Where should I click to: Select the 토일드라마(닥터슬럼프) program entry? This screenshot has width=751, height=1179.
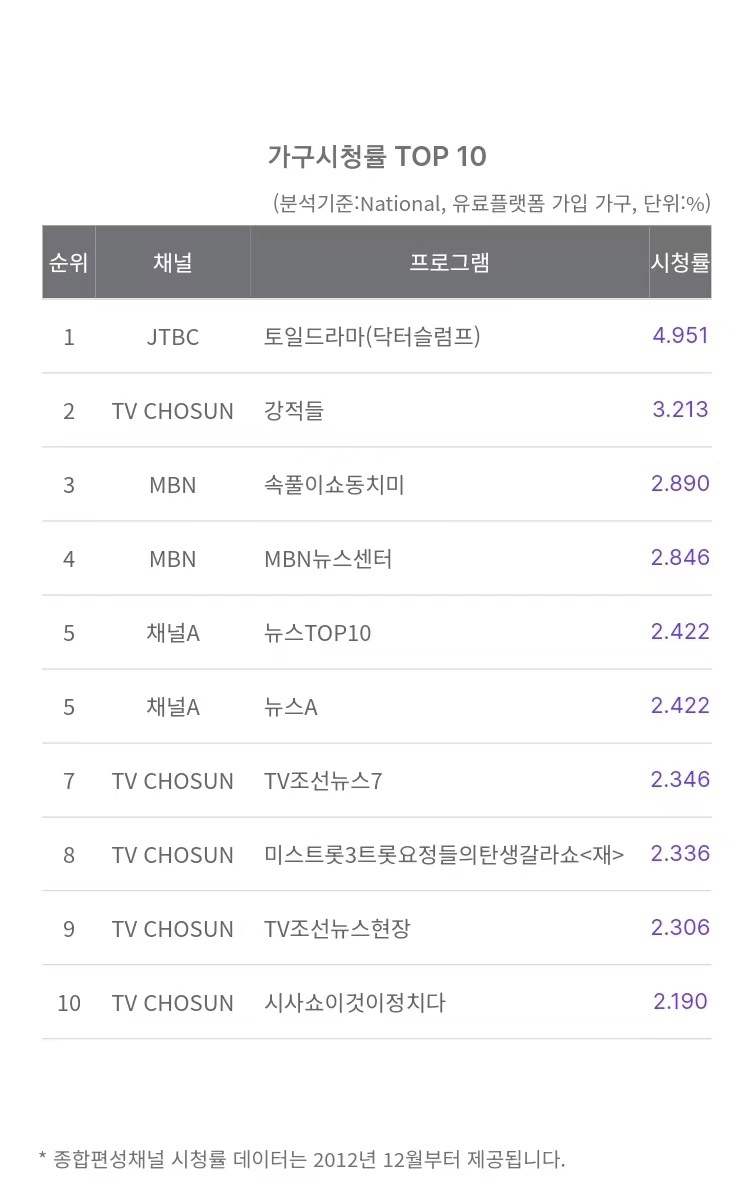point(372,336)
